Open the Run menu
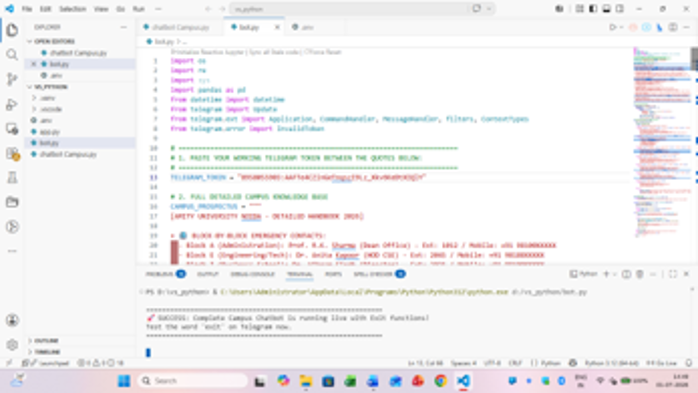The height and width of the screenshot is (393, 698). [139, 8]
